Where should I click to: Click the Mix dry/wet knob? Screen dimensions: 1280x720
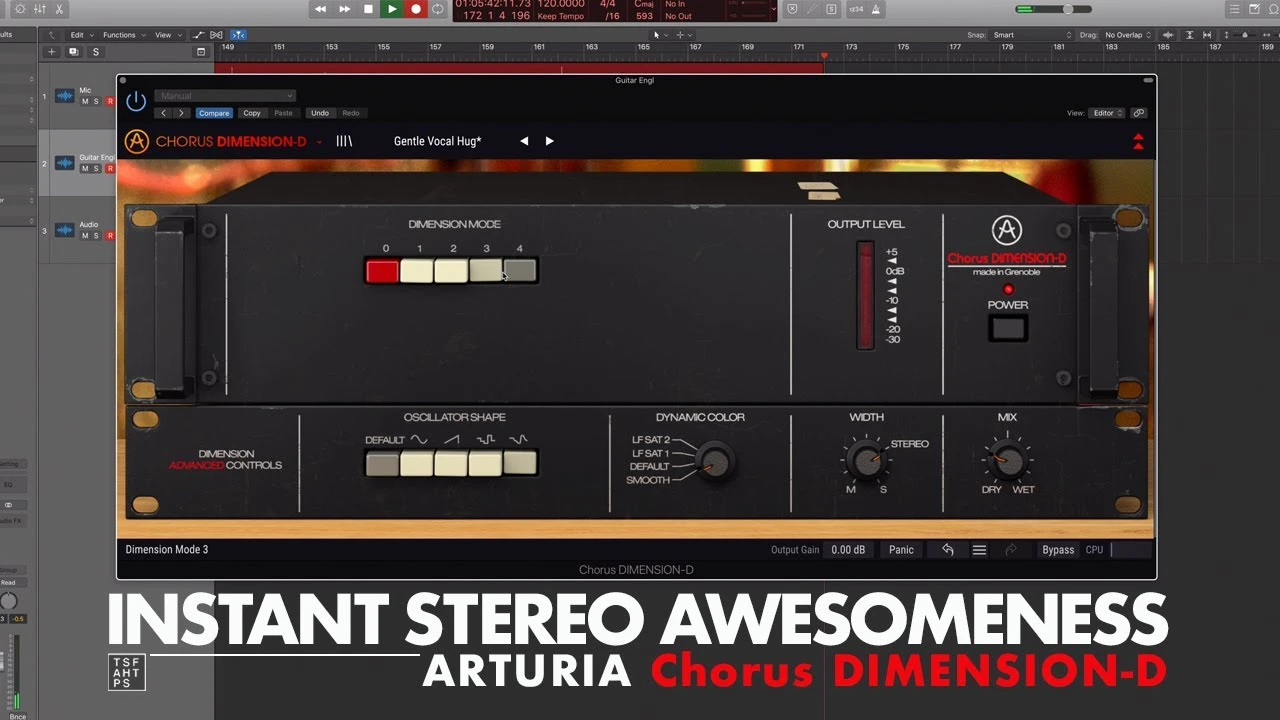tap(1008, 460)
